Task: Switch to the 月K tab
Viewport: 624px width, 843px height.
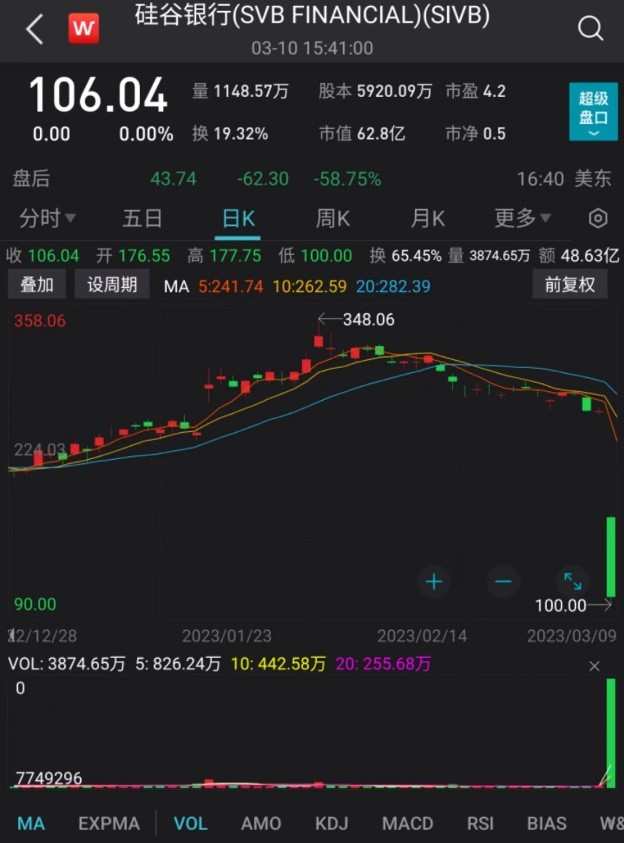Action: (427, 218)
